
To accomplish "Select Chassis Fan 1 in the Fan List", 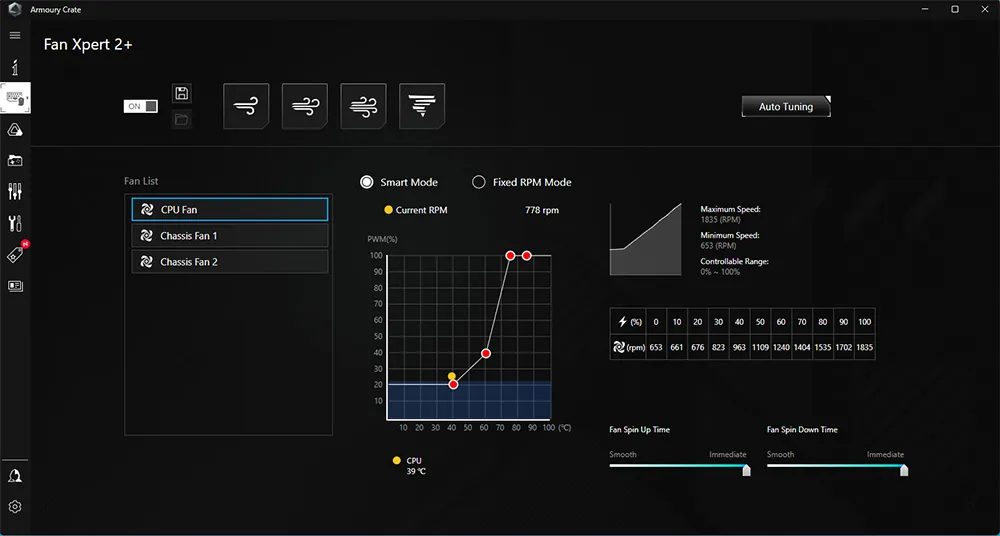I will point(229,236).
